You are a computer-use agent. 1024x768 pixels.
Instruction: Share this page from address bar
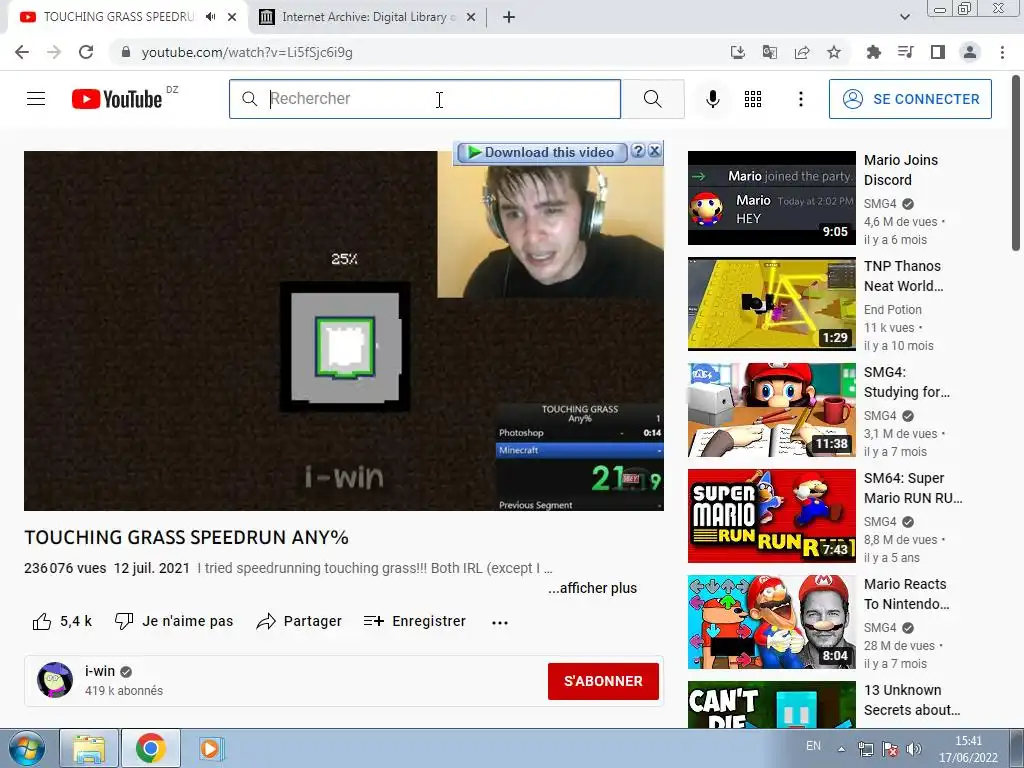click(801, 52)
